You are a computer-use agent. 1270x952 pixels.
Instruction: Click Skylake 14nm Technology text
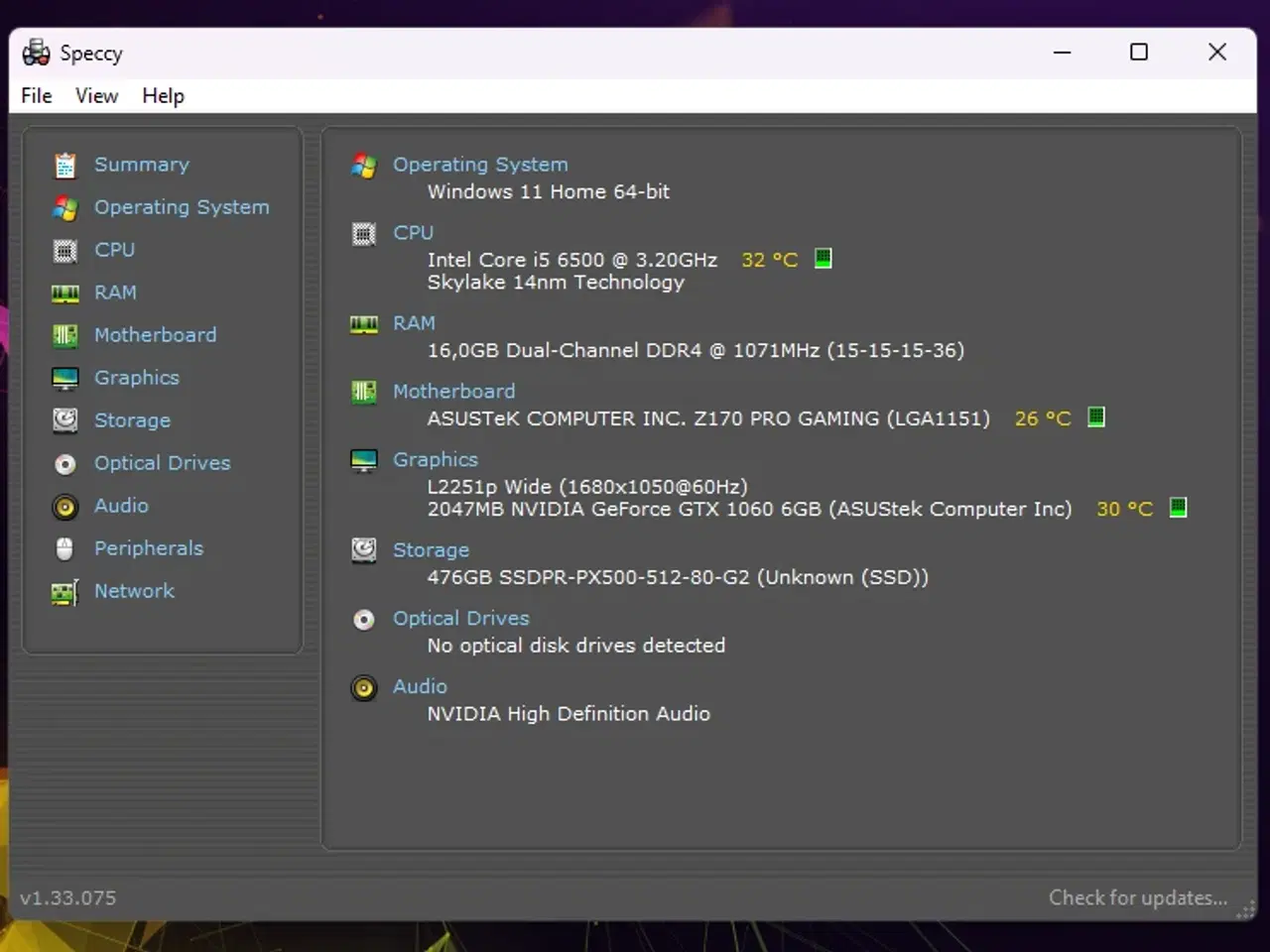[x=556, y=283]
